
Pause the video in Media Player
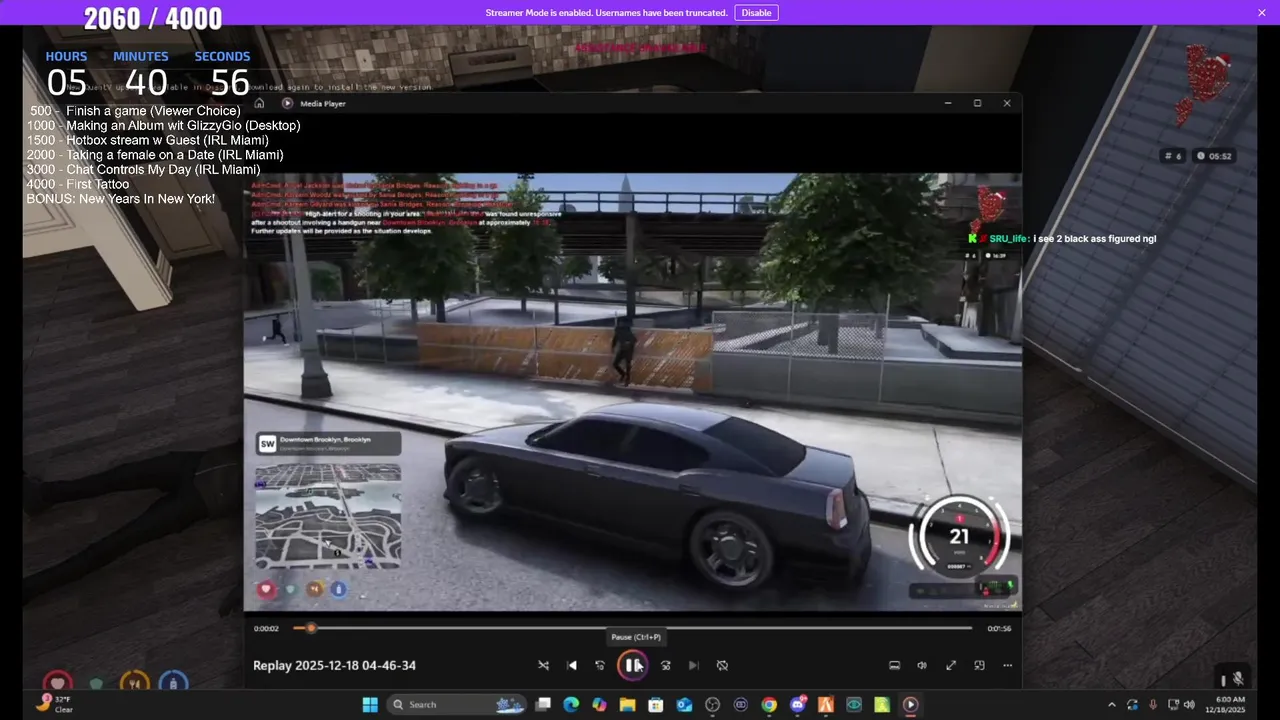pos(632,665)
